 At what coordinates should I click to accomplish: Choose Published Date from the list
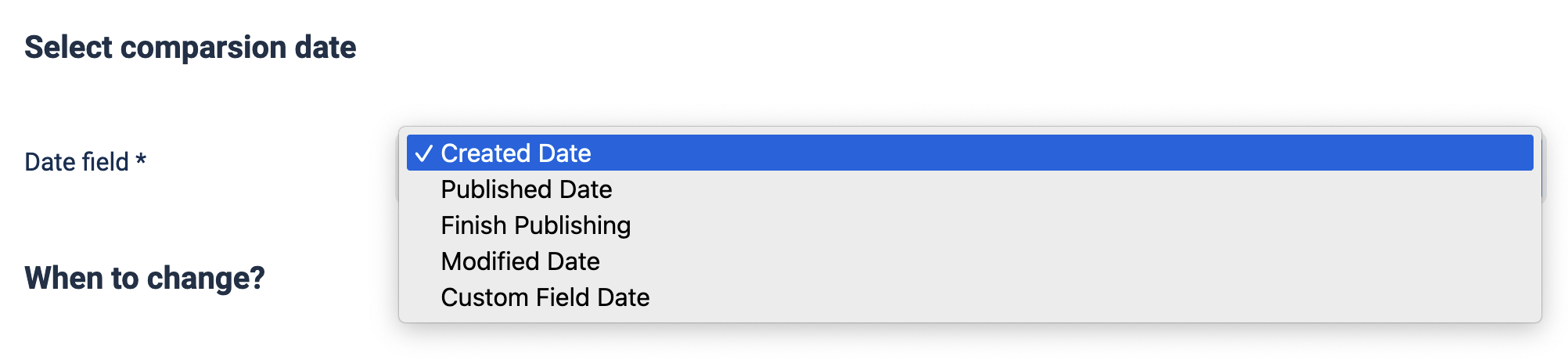(x=526, y=189)
